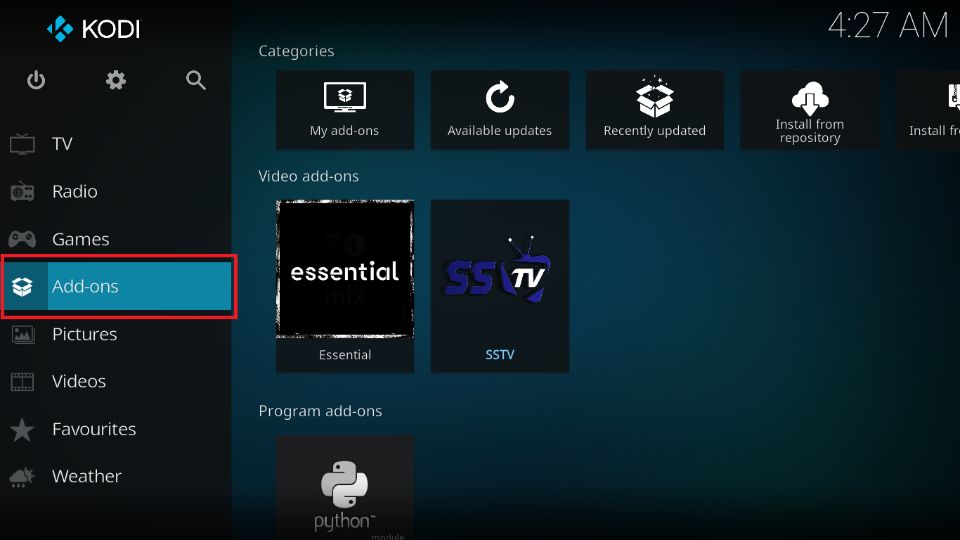Click the Essential add-on label
960x540 pixels.
point(345,355)
